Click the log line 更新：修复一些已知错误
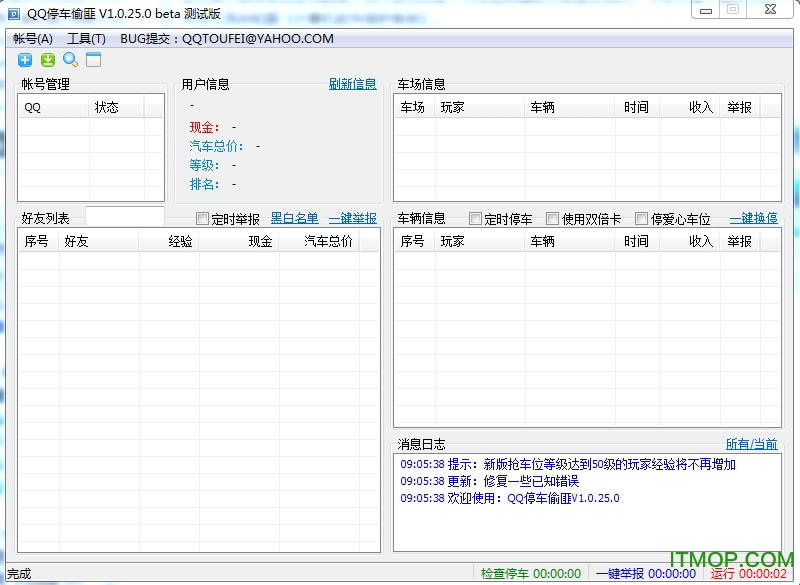 pyautogui.click(x=489, y=481)
